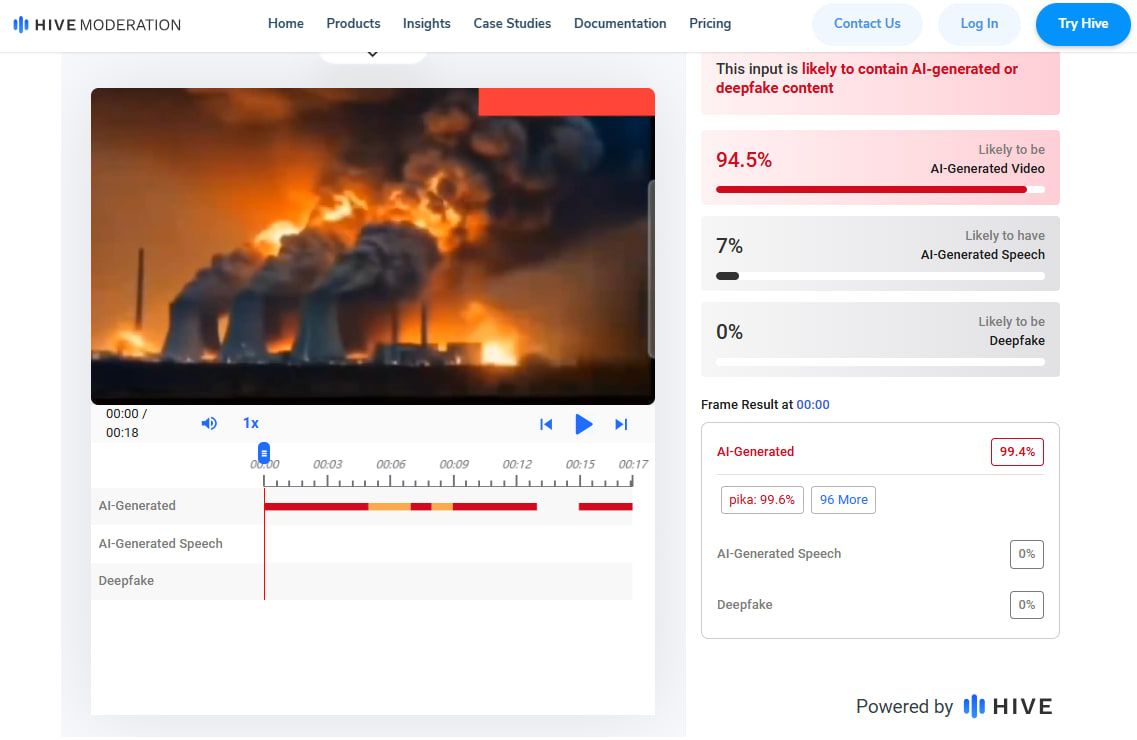Change the 1x playback speed

coord(251,423)
